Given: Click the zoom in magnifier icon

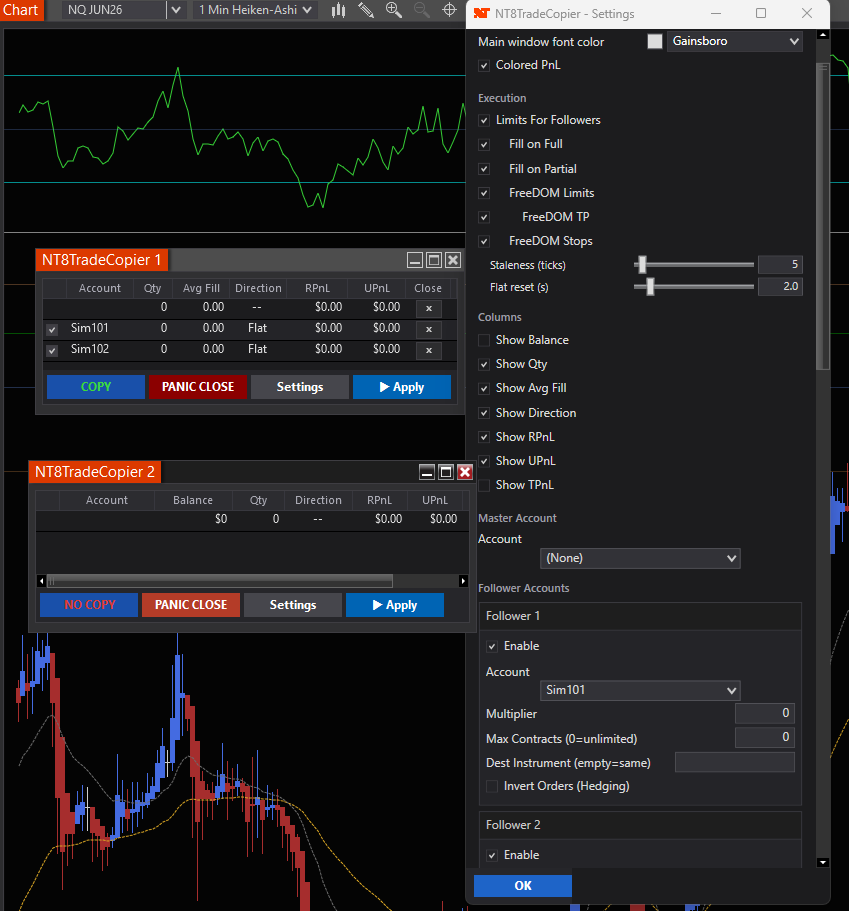Looking at the screenshot, I should pyautogui.click(x=394, y=10).
